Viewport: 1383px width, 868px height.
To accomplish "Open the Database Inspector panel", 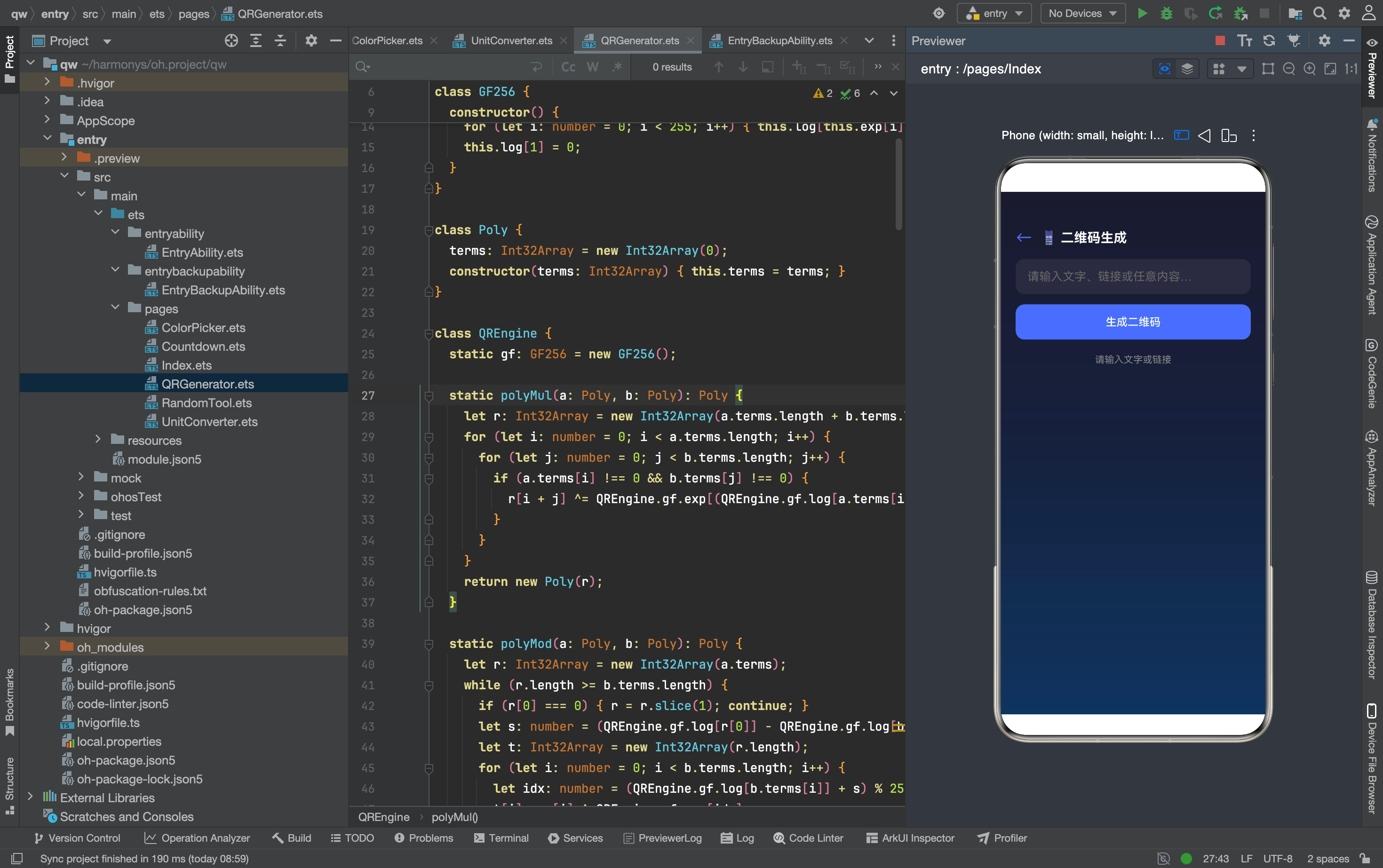I will [1372, 625].
